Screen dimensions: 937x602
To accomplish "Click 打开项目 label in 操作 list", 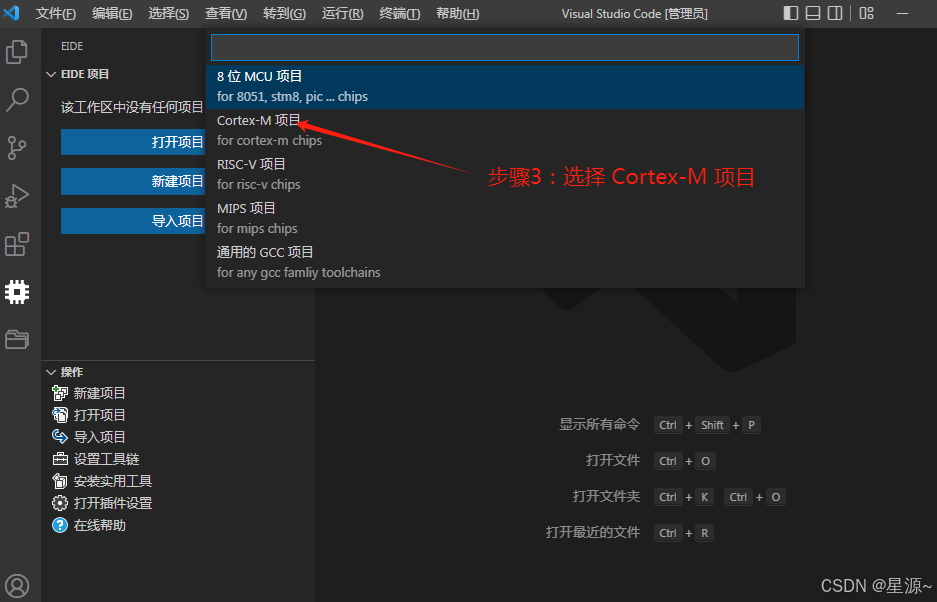I will (x=99, y=415).
